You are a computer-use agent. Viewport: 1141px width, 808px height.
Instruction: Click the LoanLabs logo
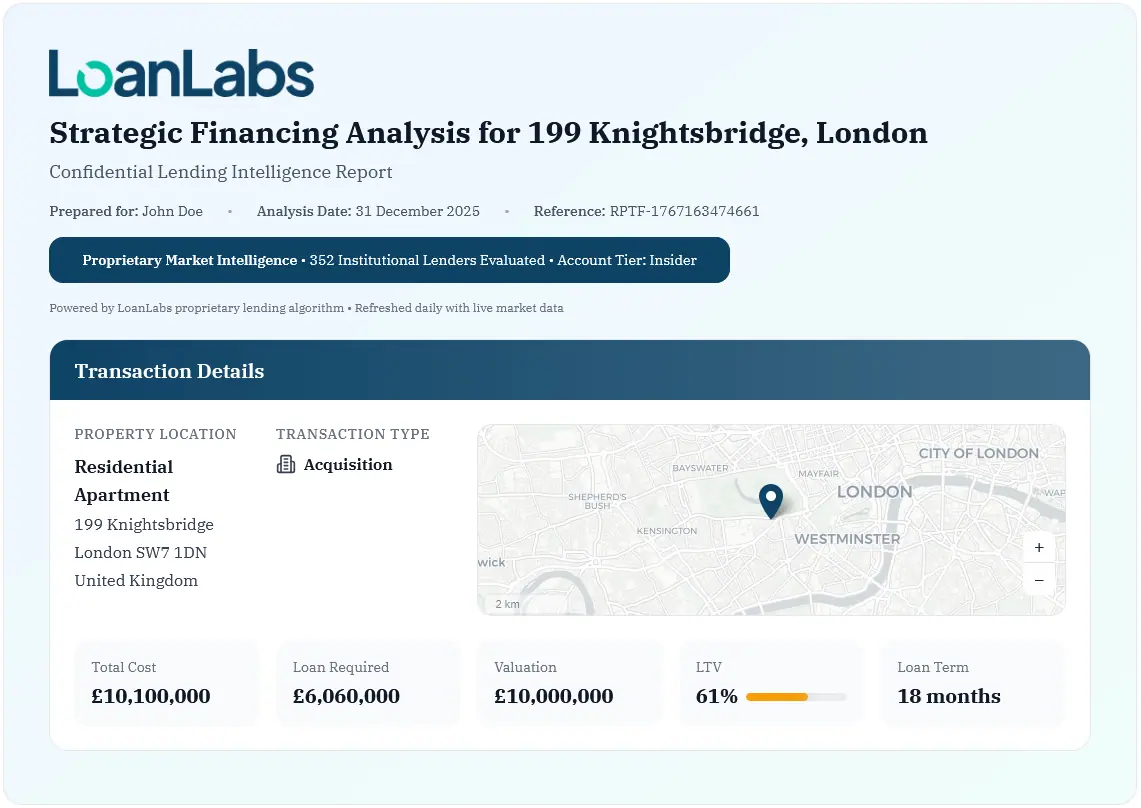tap(181, 75)
